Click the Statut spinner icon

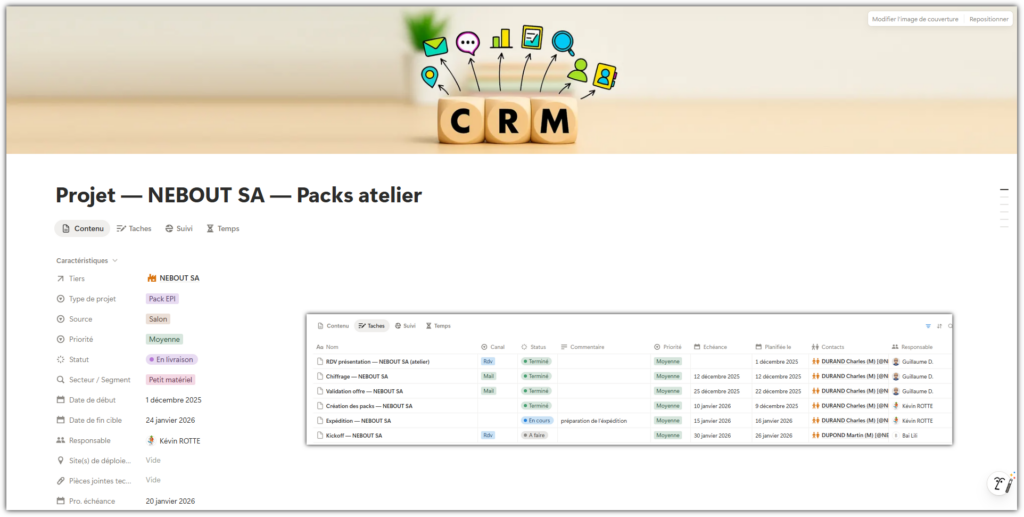[x=61, y=360]
